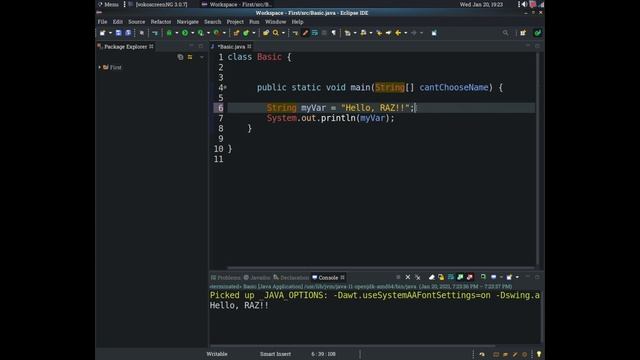Open the File menu

[x=102, y=22]
